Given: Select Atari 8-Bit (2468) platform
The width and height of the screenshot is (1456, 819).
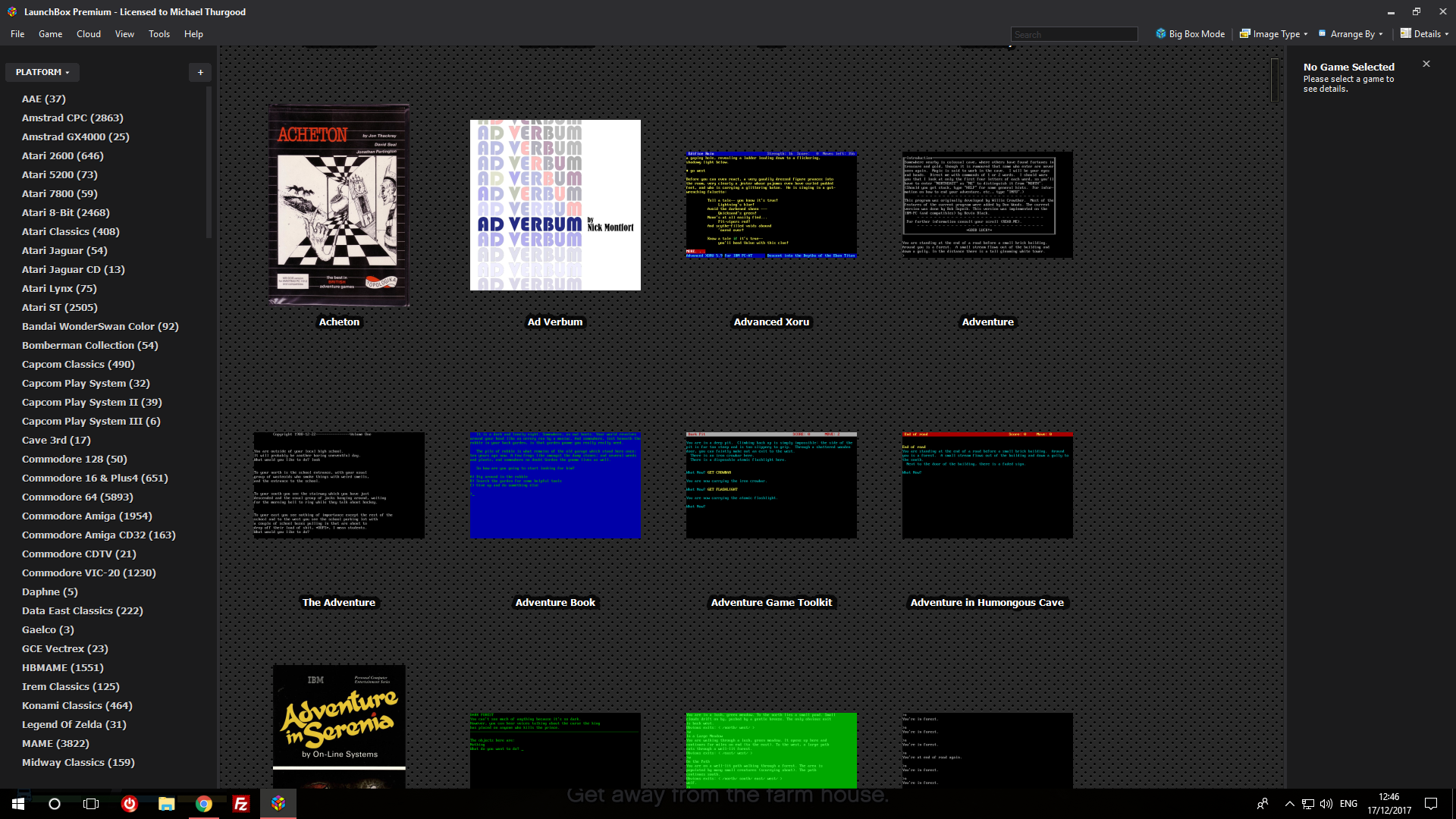Looking at the screenshot, I should [66, 212].
